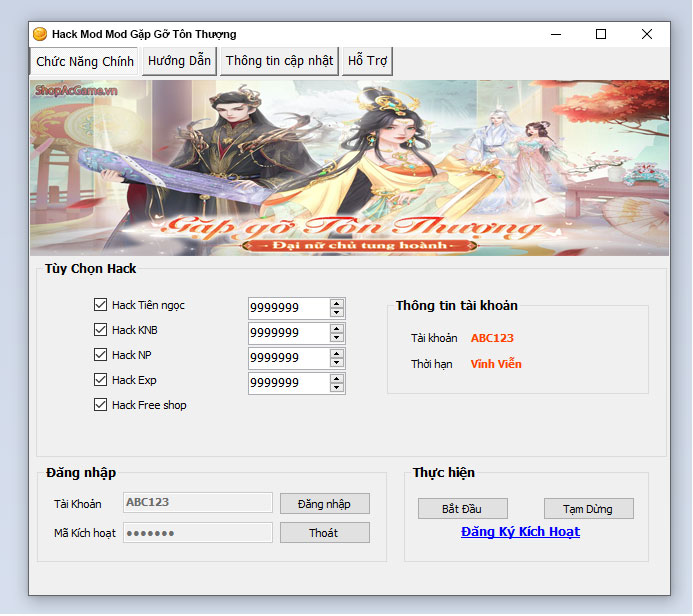Click the Mã Kích hoạt password field
This screenshot has width=693, height=616.
[x=198, y=533]
